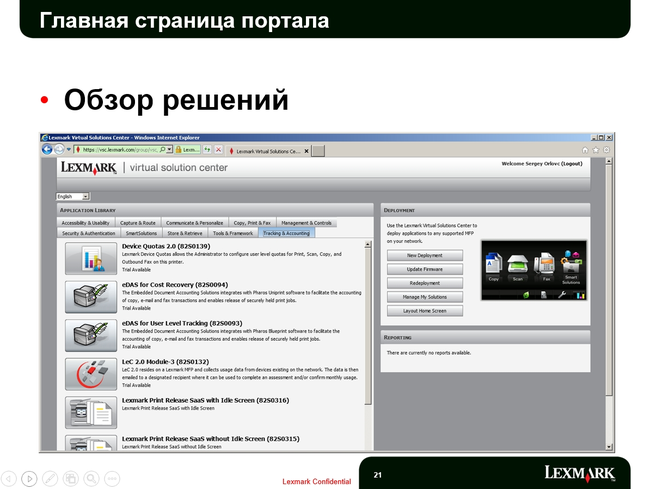Close the Lexmark Virtual Solutions browser tab
The image size is (650, 489).
pos(306,151)
